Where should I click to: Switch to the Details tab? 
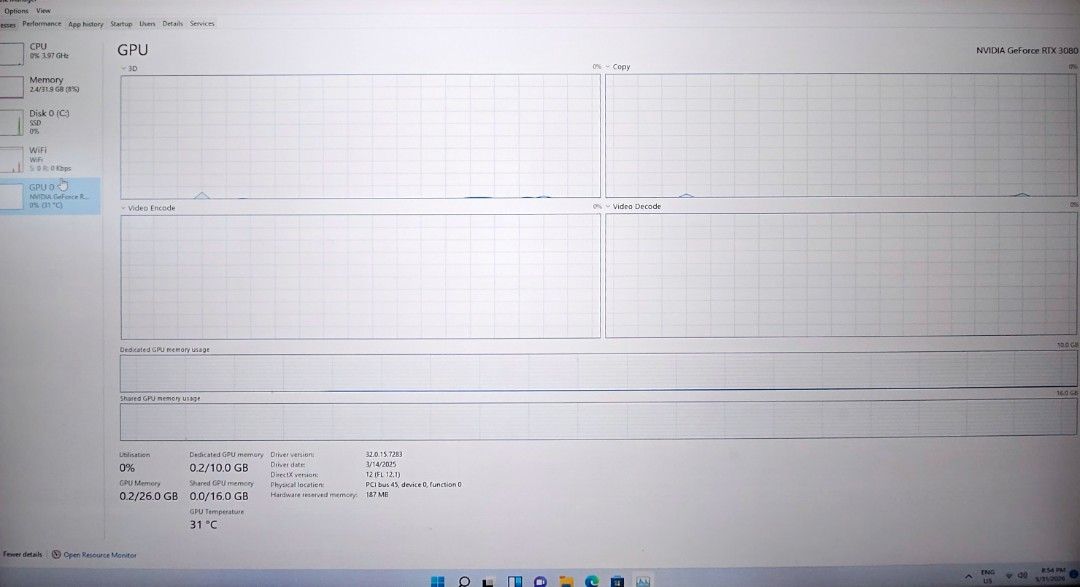pos(172,24)
